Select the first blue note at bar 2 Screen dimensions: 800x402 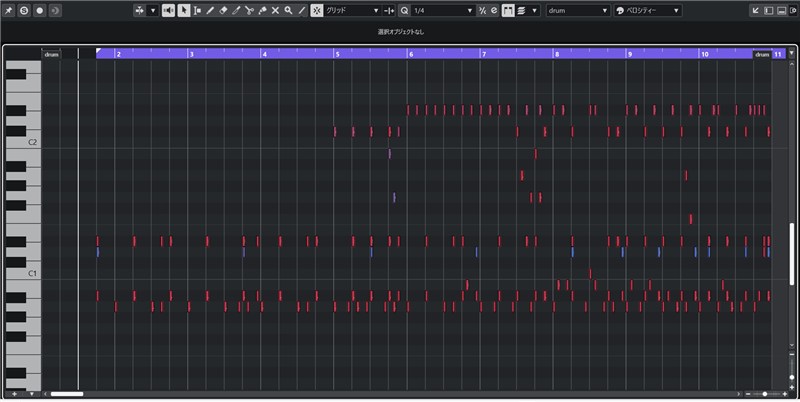[98, 252]
